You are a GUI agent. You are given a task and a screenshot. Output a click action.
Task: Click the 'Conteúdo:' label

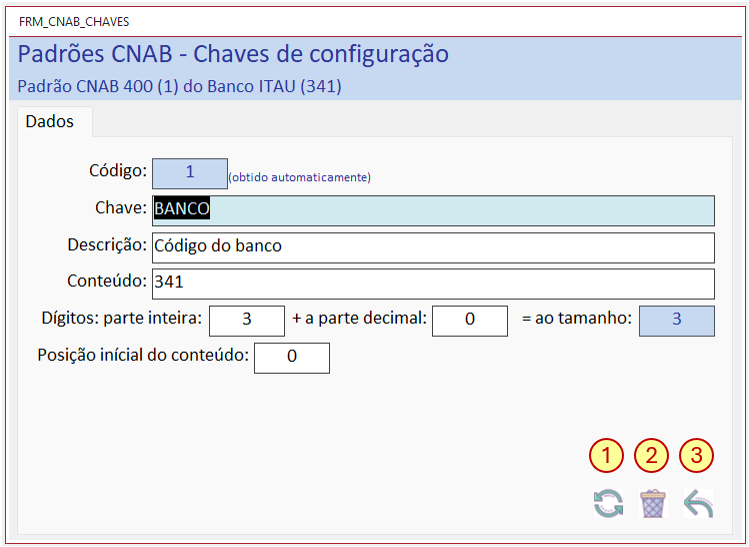pos(107,281)
